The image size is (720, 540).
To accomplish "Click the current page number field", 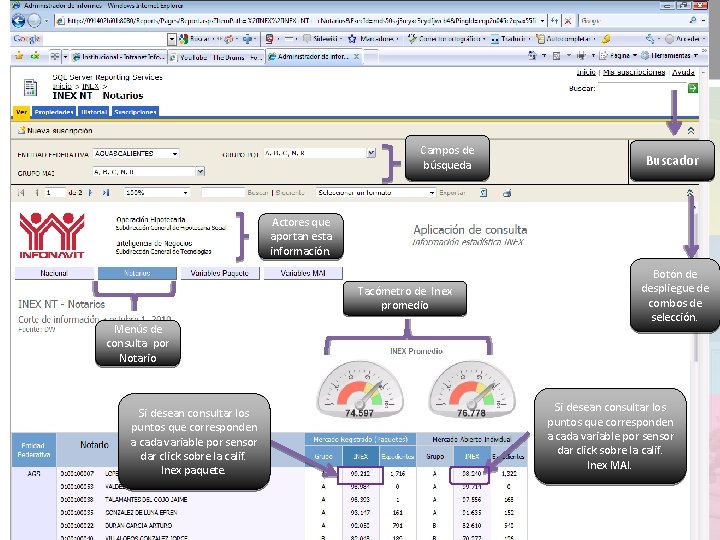I will [x=55, y=193].
